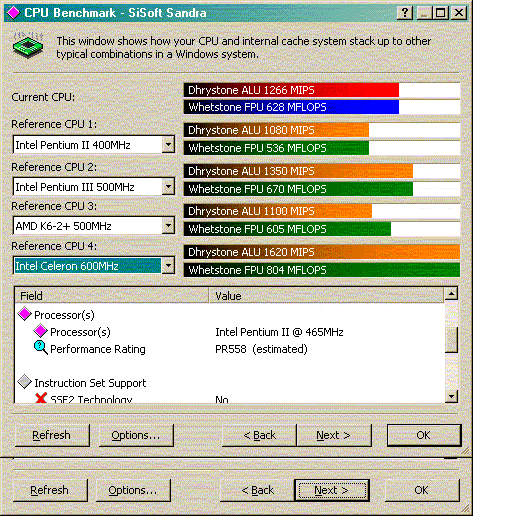Click the focused lower Next > button
The width and height of the screenshot is (512, 516).
tap(332, 490)
